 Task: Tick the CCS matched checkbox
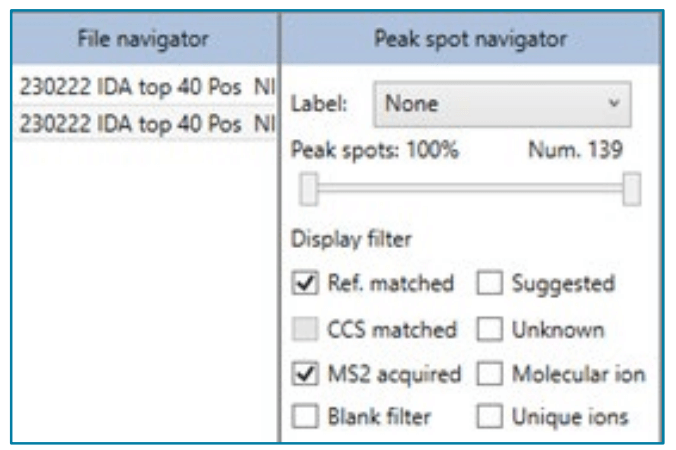click(x=305, y=329)
